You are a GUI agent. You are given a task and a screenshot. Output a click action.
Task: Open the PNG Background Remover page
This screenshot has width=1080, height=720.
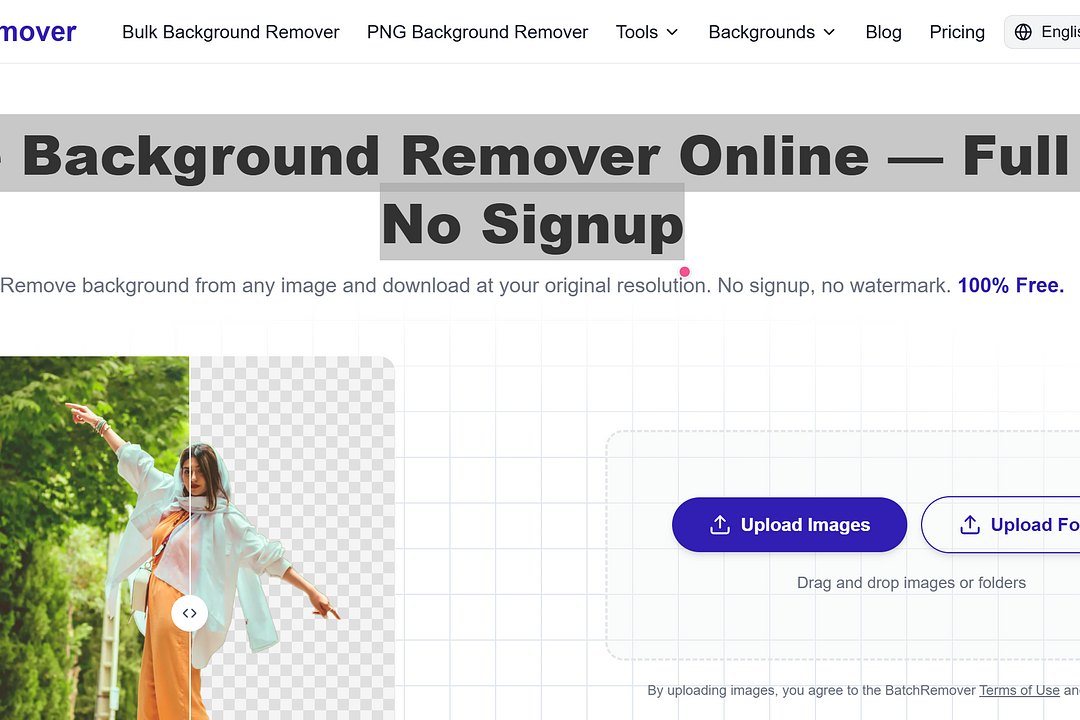pyautogui.click(x=477, y=32)
